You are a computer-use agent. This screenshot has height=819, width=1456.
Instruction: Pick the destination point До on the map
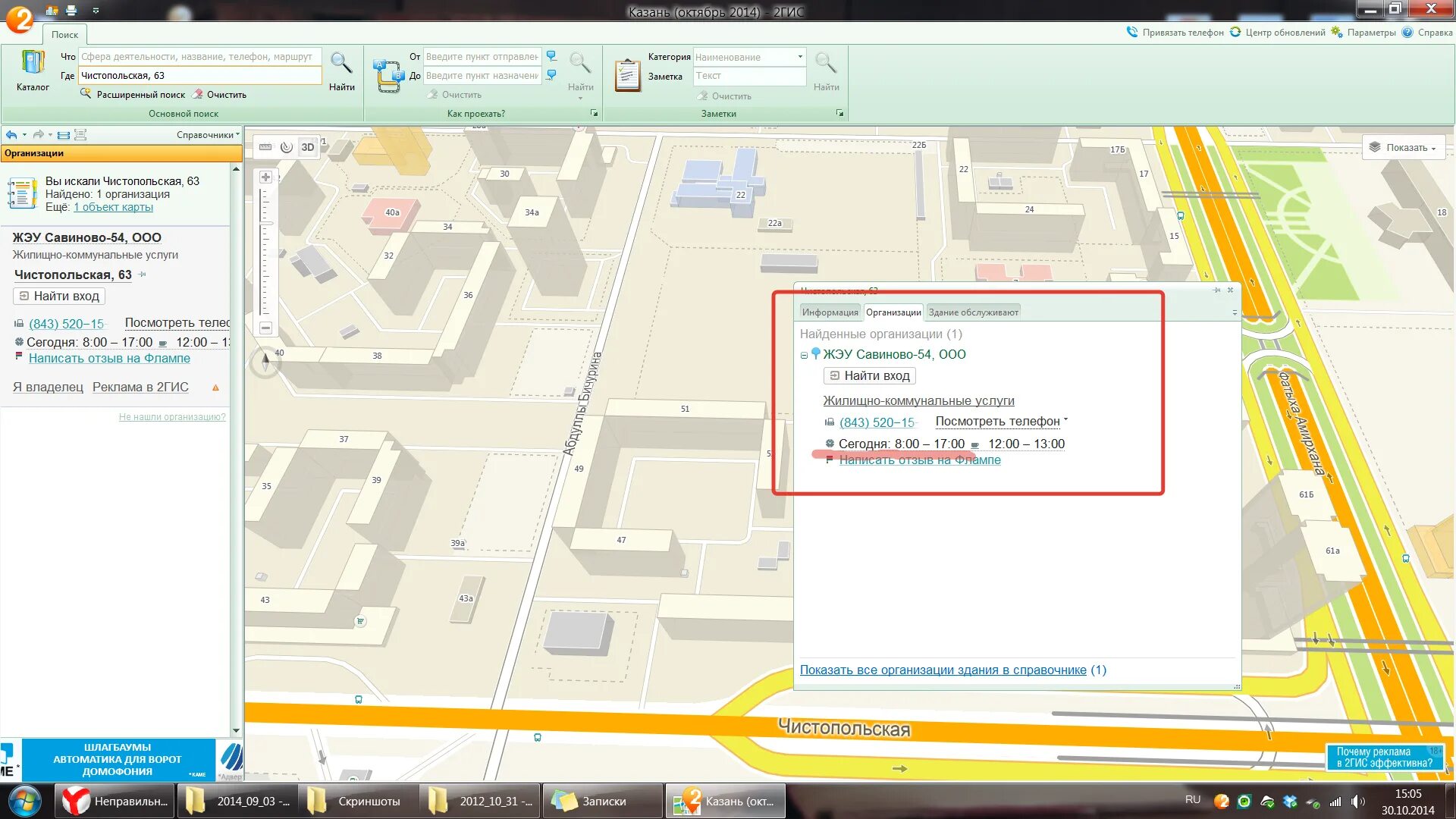(551, 75)
